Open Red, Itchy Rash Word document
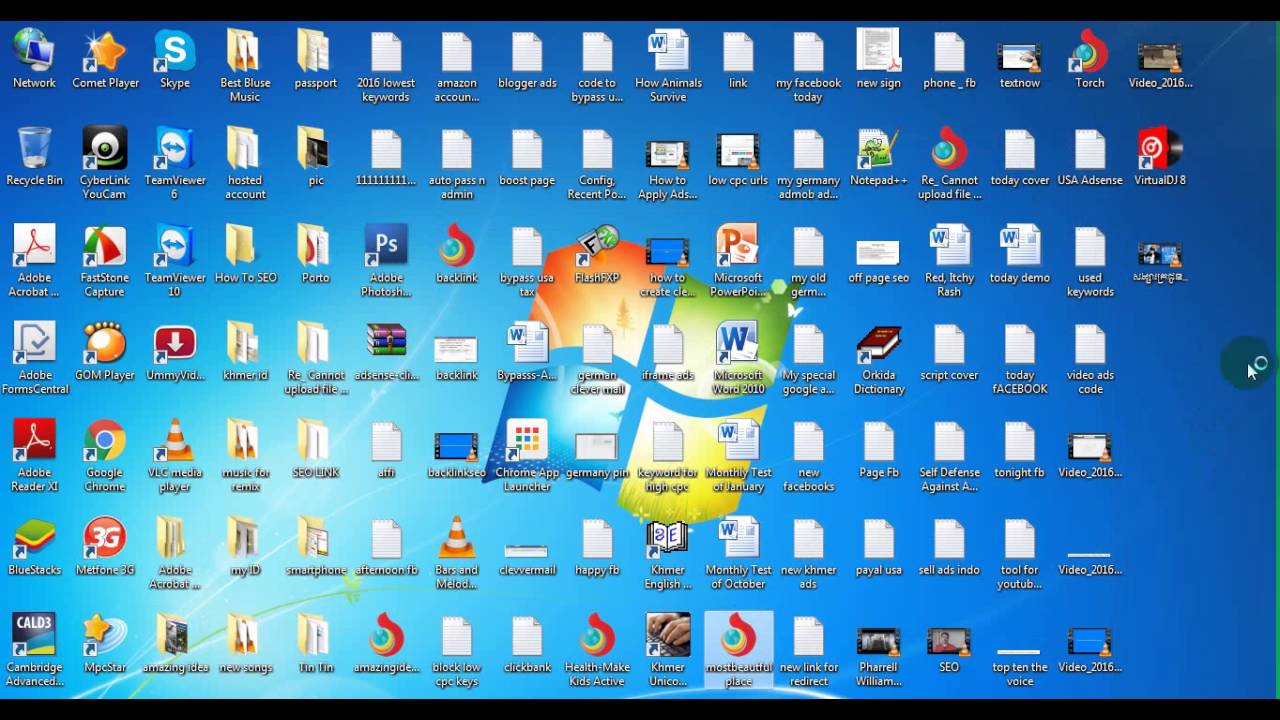1280x720 pixels. pos(949,262)
